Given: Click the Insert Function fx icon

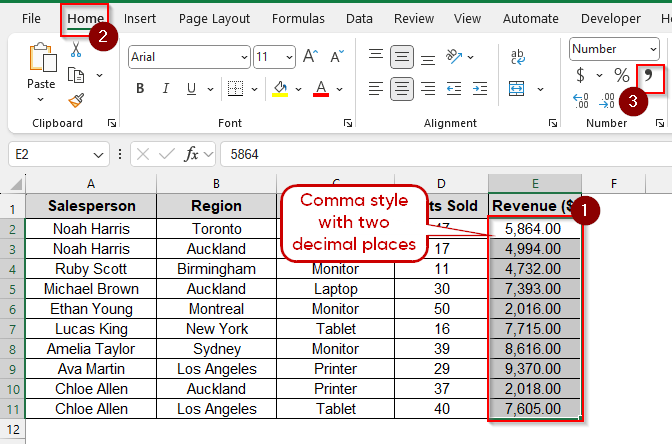Looking at the screenshot, I should [192, 154].
